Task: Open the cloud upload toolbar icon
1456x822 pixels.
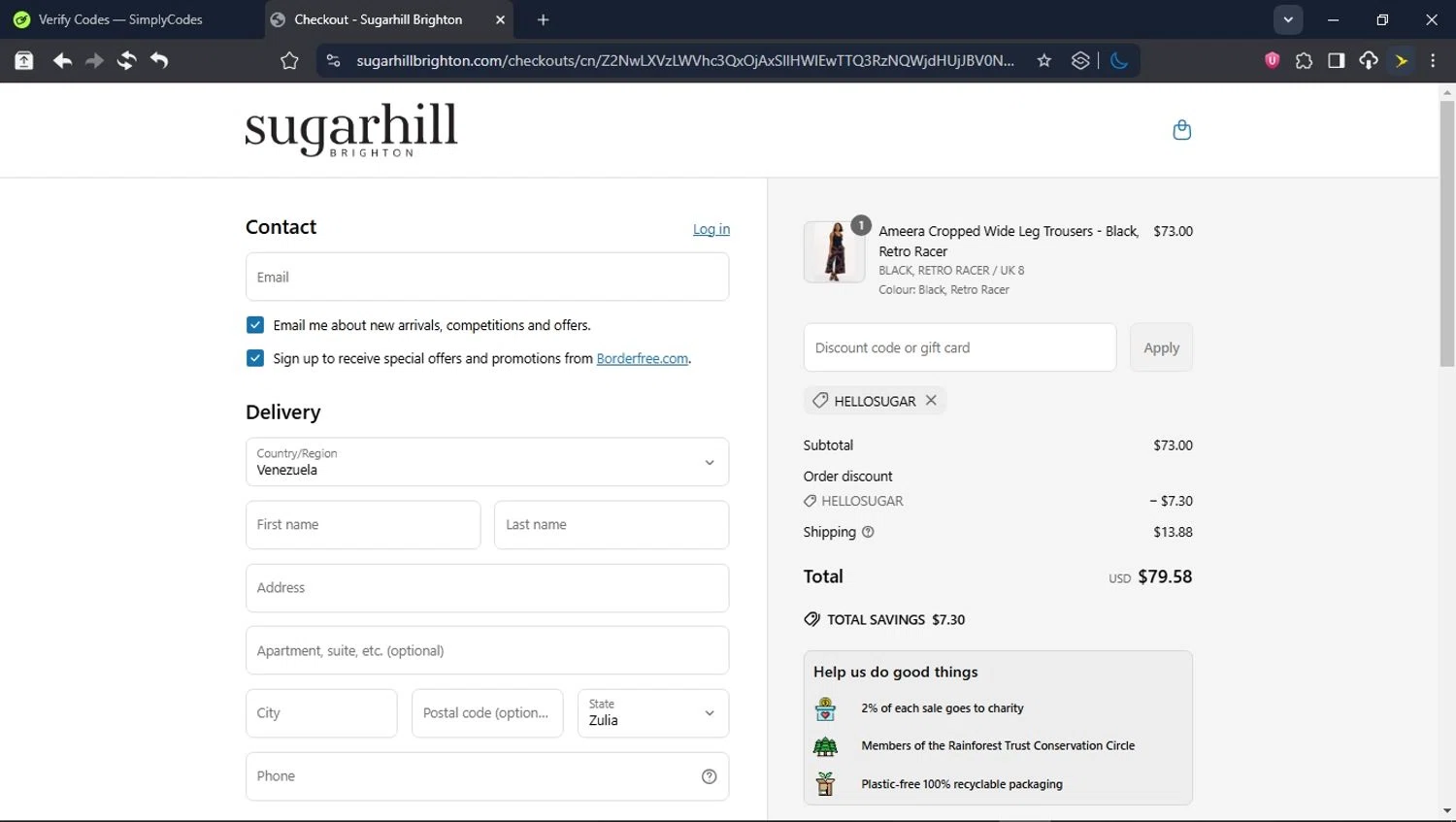Action: tap(1369, 60)
